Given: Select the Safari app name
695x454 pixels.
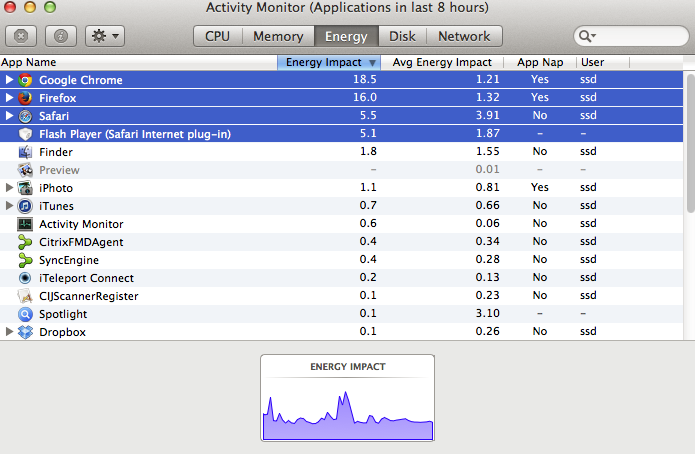Looking at the screenshot, I should click(54, 116).
